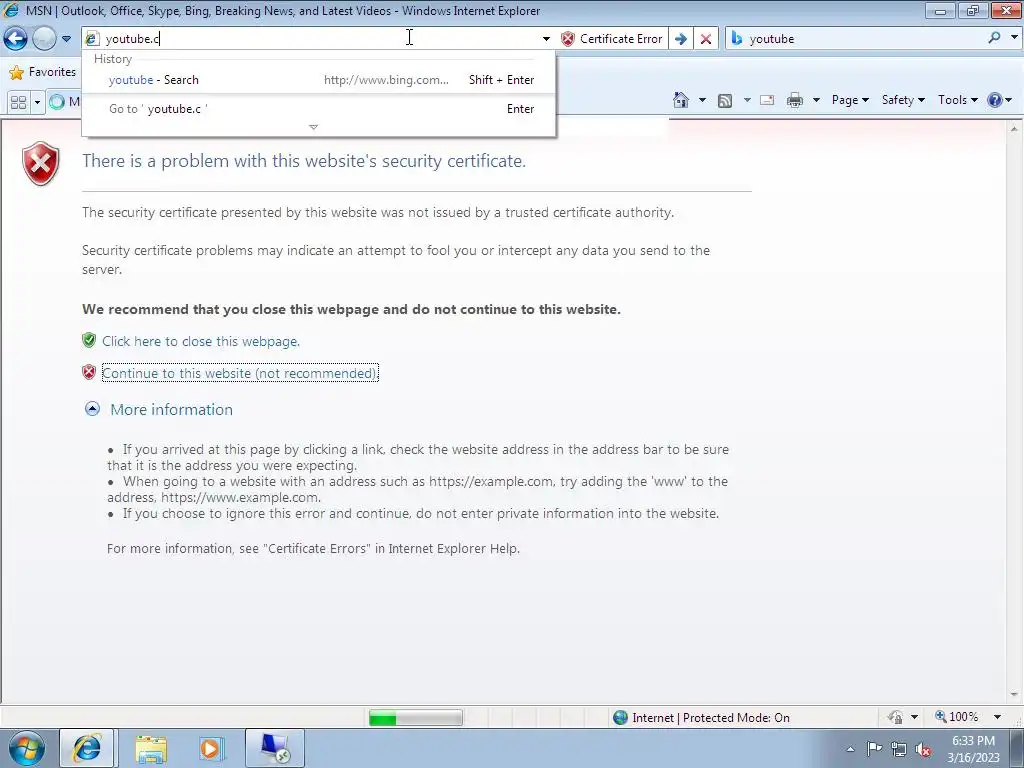Click the red shield beside Continue link
The image size is (1024, 768).
[89, 372]
